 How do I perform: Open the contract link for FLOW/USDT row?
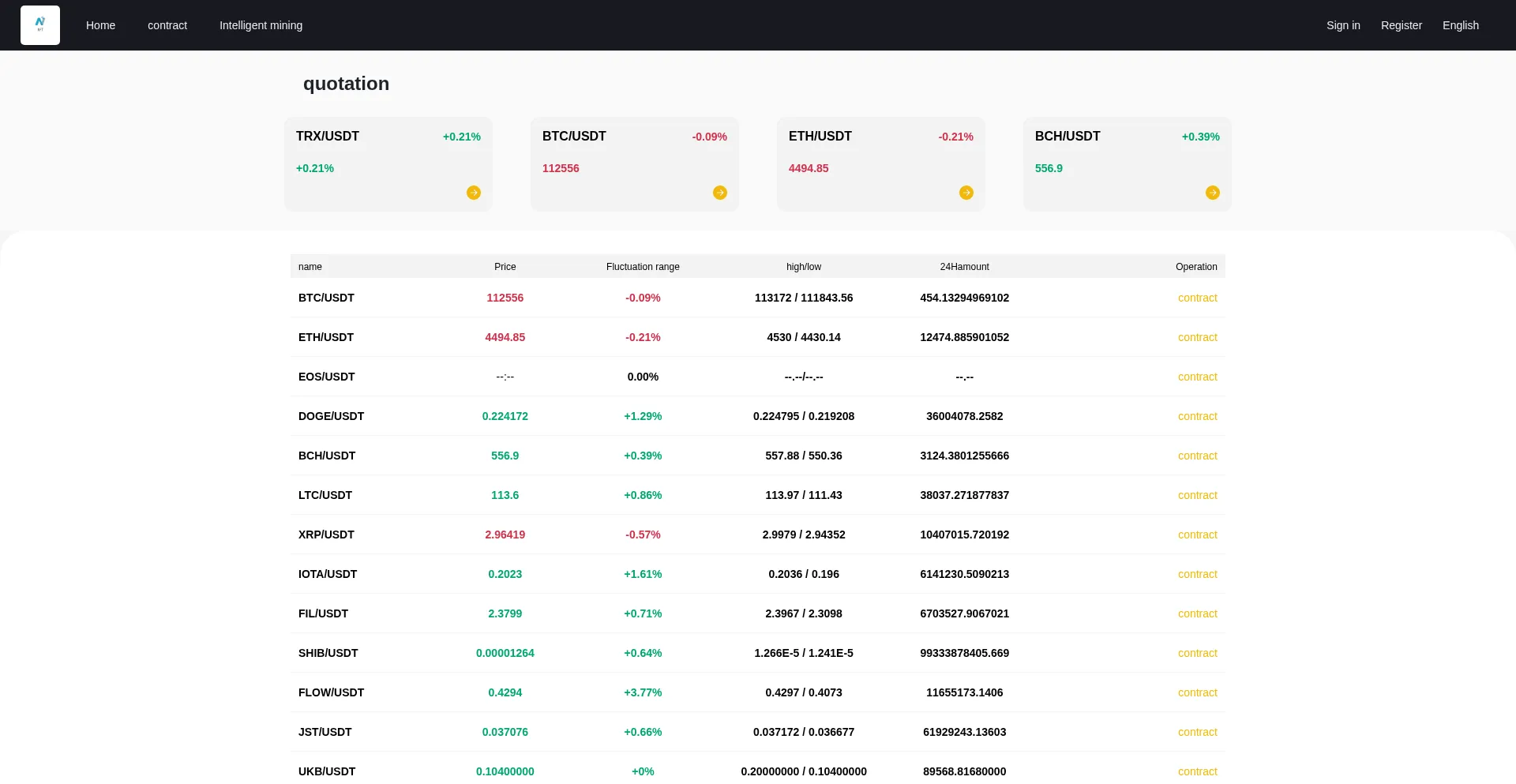(1198, 692)
